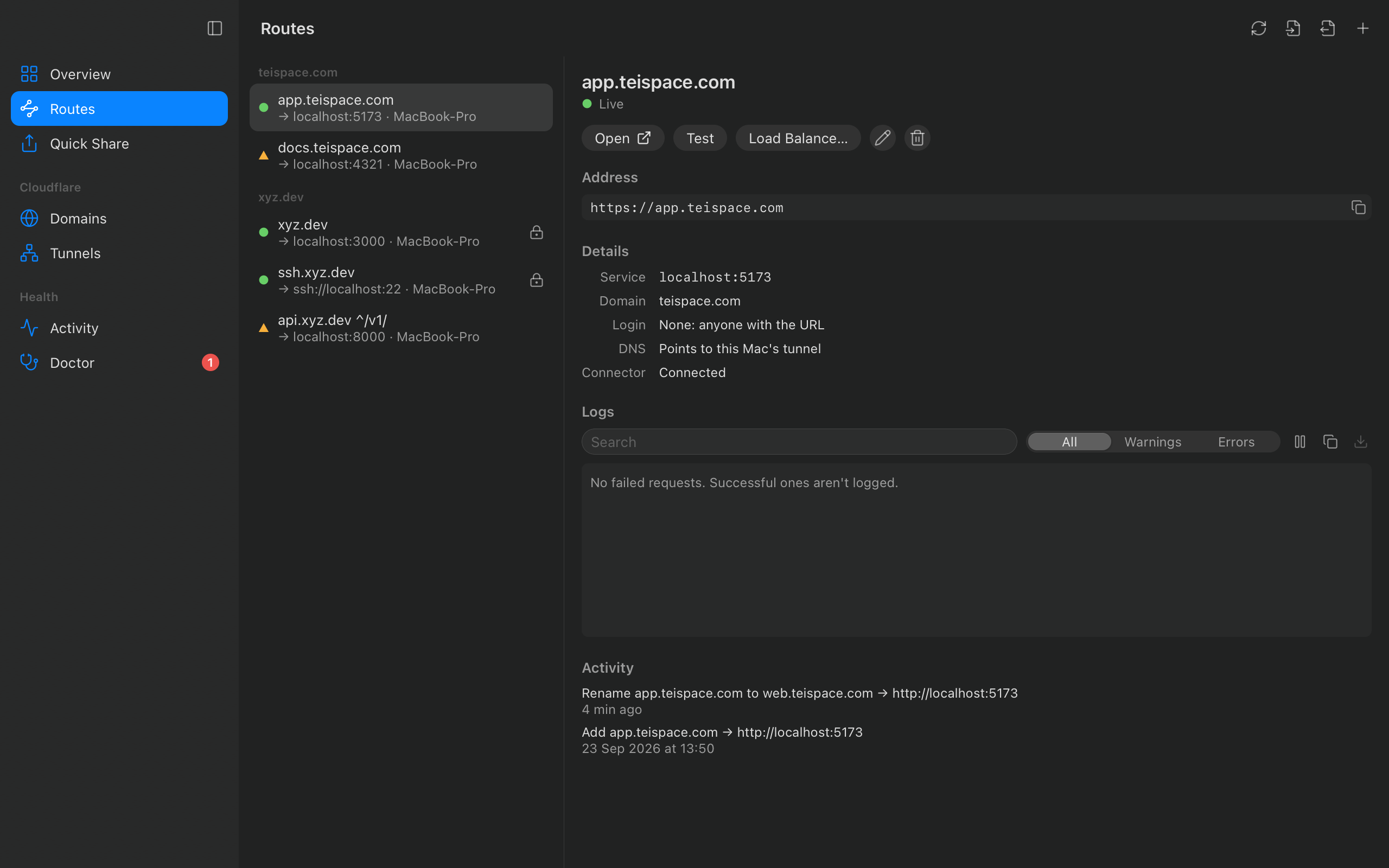Image resolution: width=1389 pixels, height=868 pixels.
Task: Copy logs with the copy icon
Action: coord(1330,442)
